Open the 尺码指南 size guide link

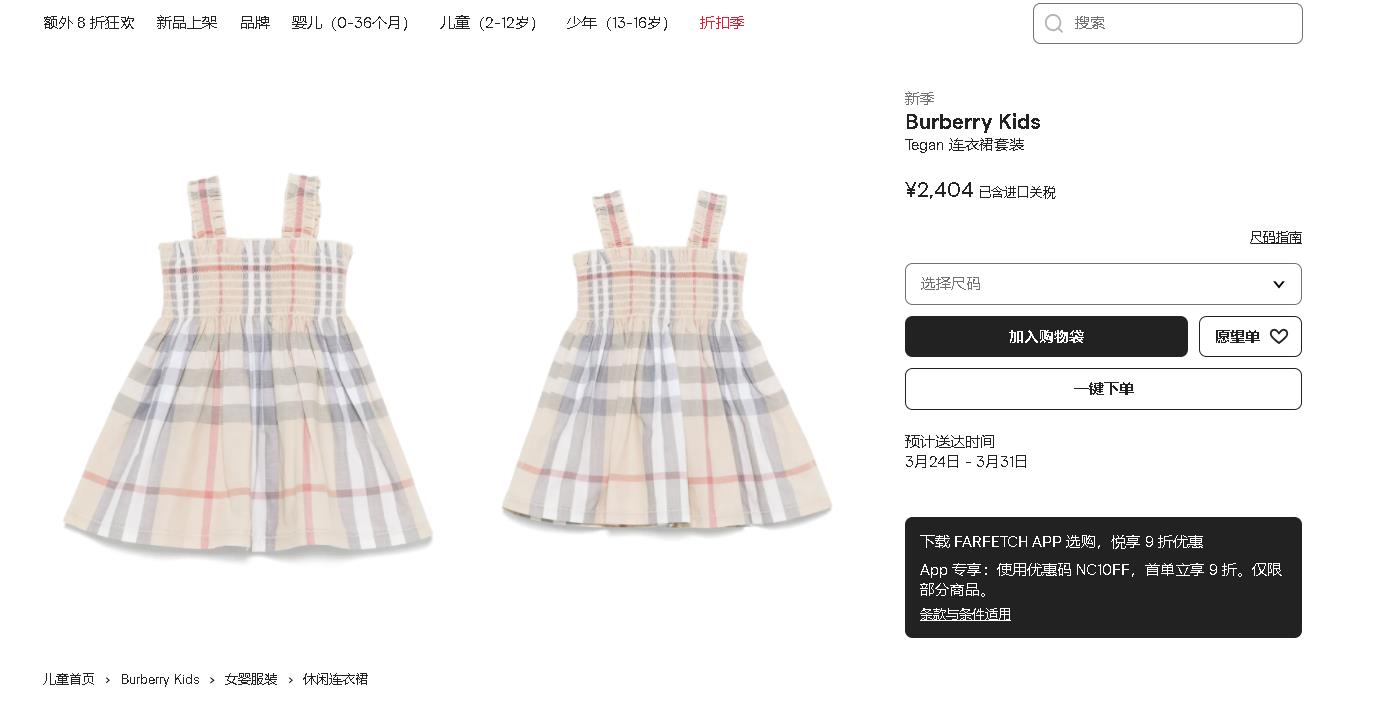1275,237
